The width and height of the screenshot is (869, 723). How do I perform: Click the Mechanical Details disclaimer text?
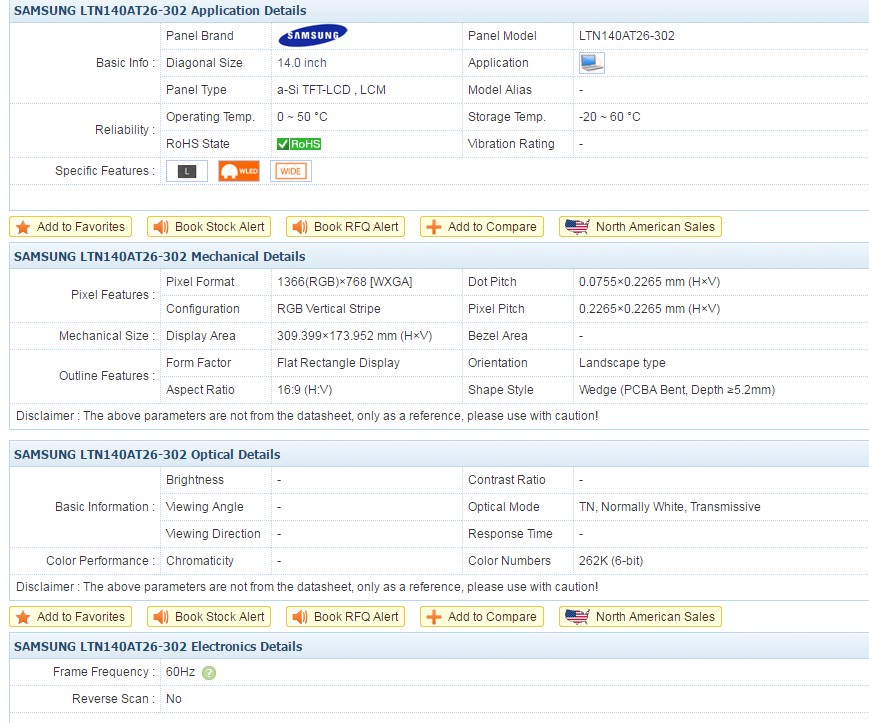pos(307,416)
